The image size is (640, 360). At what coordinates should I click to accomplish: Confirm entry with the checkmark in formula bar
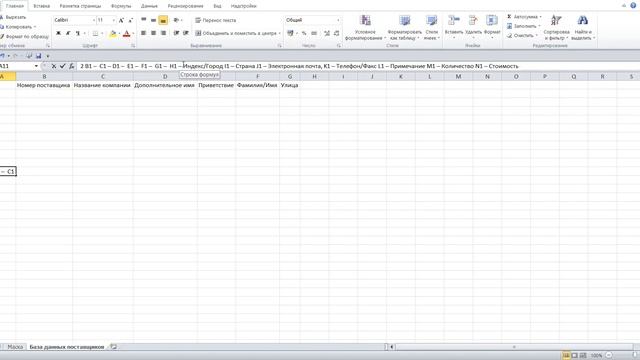[62, 66]
